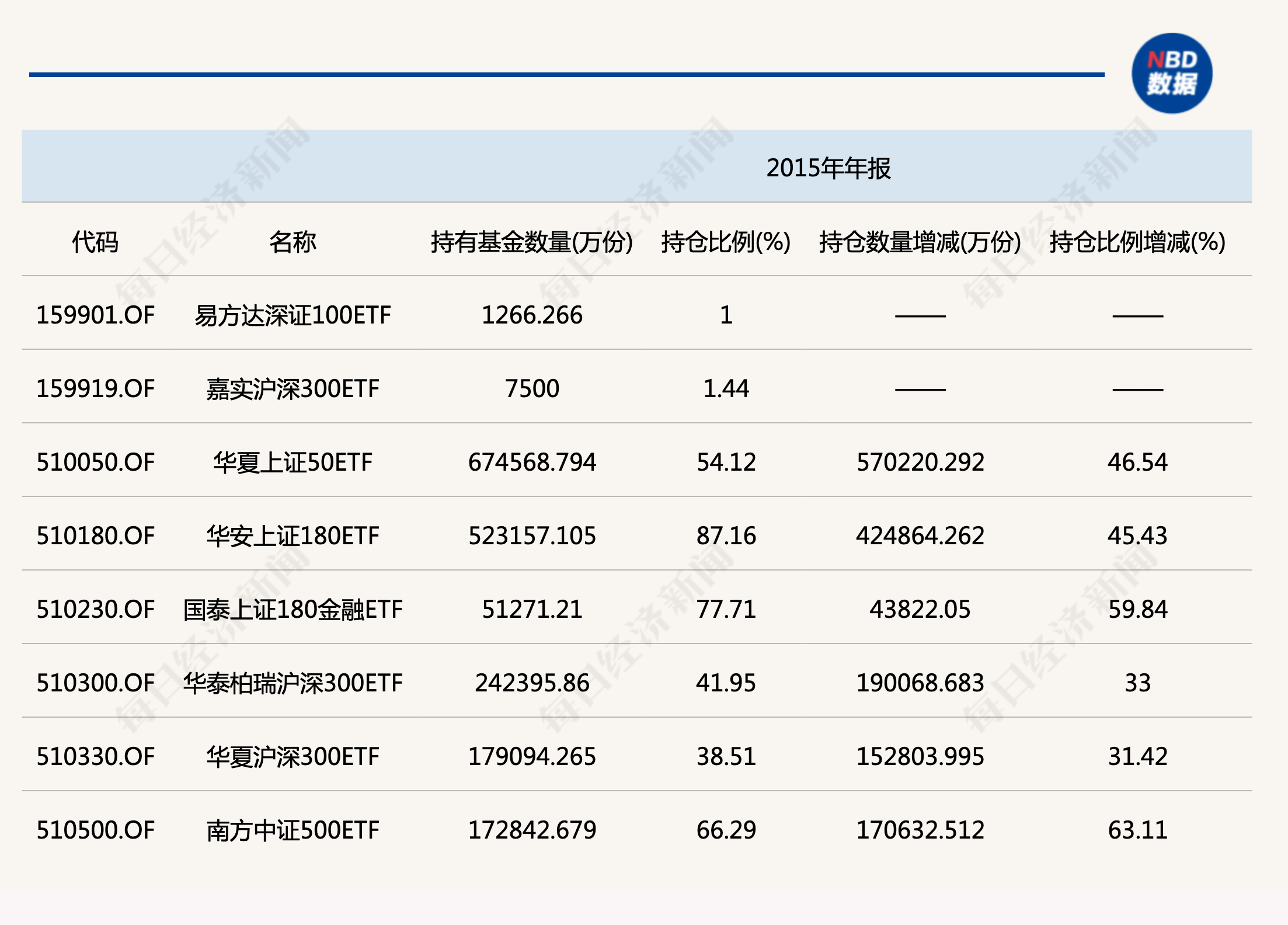
Task: Click holdings value 523157.105
Action: (532, 536)
